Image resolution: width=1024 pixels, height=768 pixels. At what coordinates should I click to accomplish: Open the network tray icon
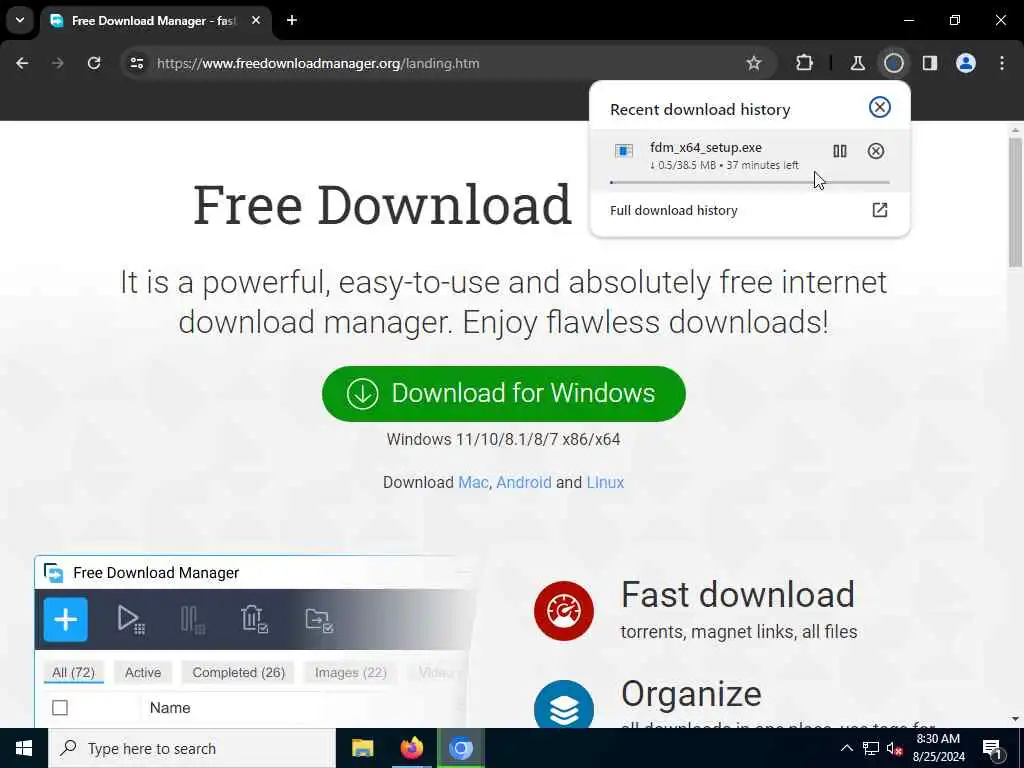pyautogui.click(x=871, y=748)
